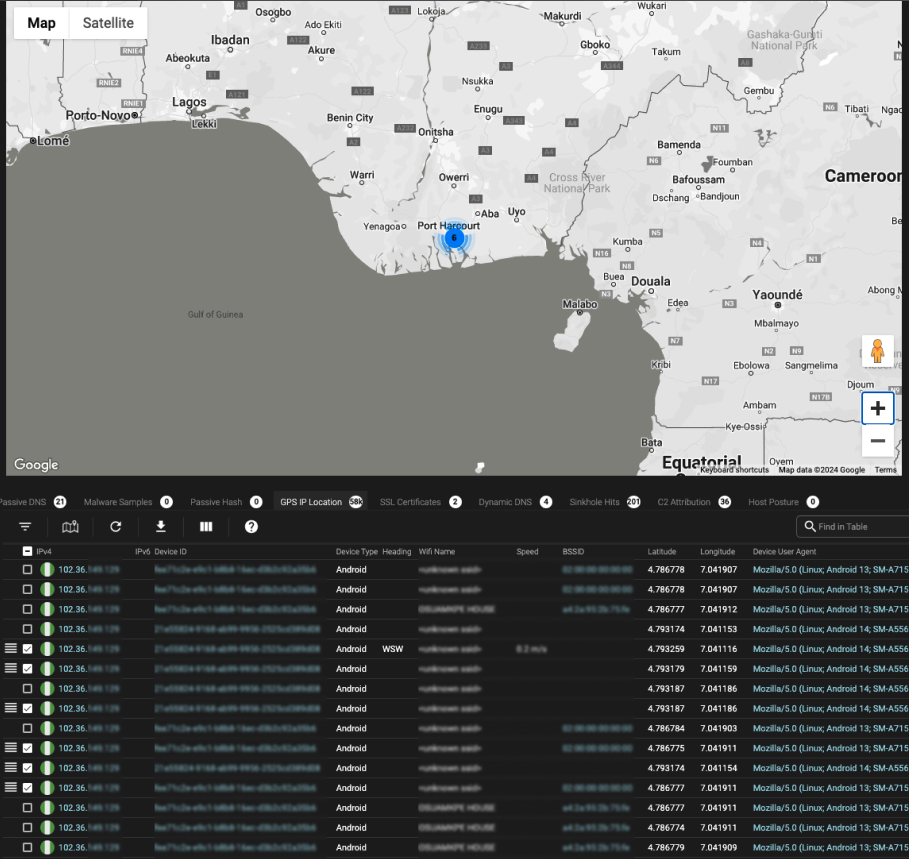Download the table data
Viewport: 909px width, 859px height.
click(160, 527)
